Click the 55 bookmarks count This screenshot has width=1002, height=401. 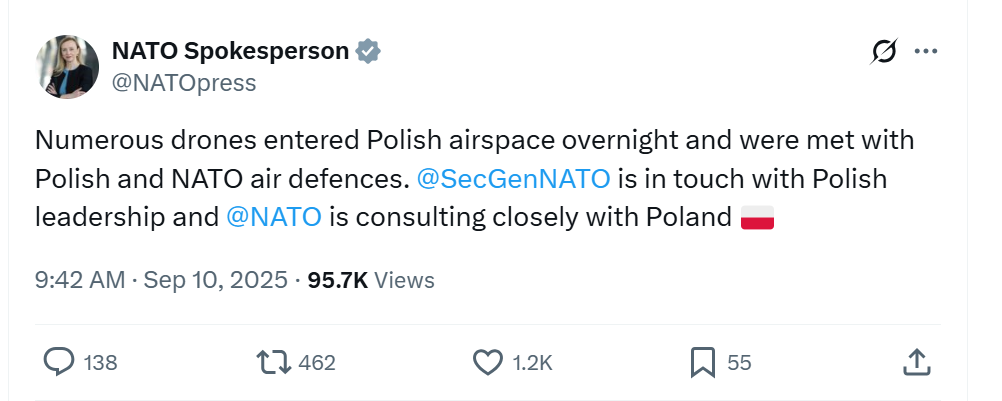739,363
